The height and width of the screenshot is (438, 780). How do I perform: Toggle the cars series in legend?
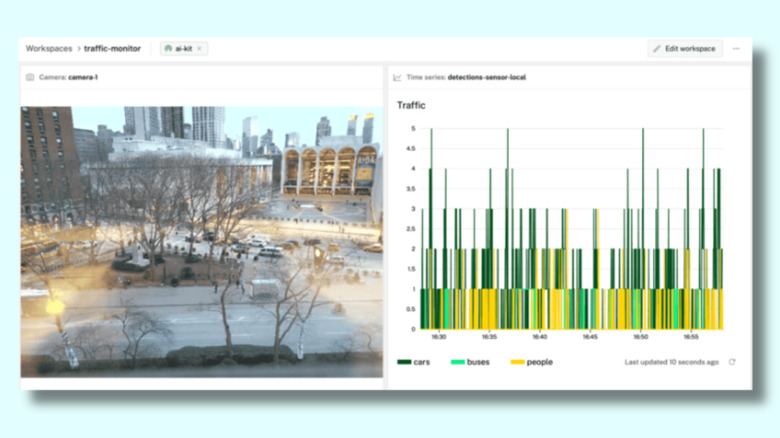click(413, 362)
